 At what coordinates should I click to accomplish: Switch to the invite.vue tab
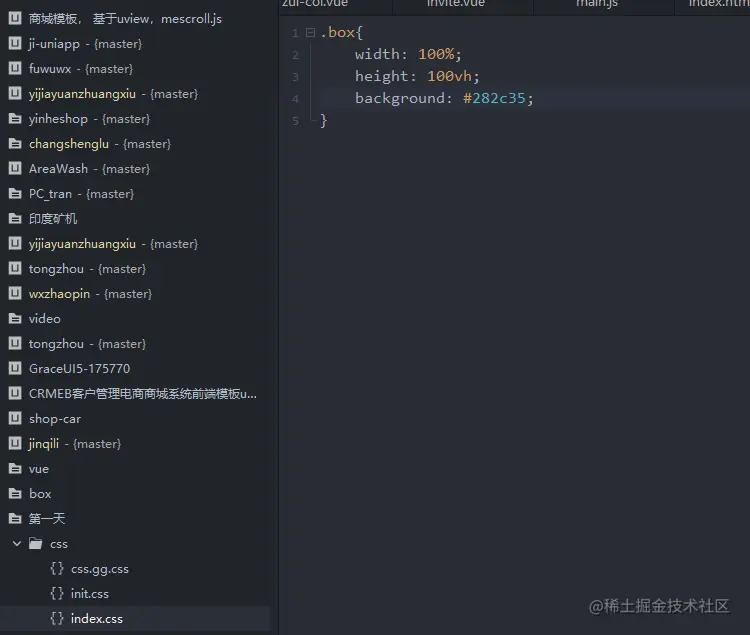(455, 4)
